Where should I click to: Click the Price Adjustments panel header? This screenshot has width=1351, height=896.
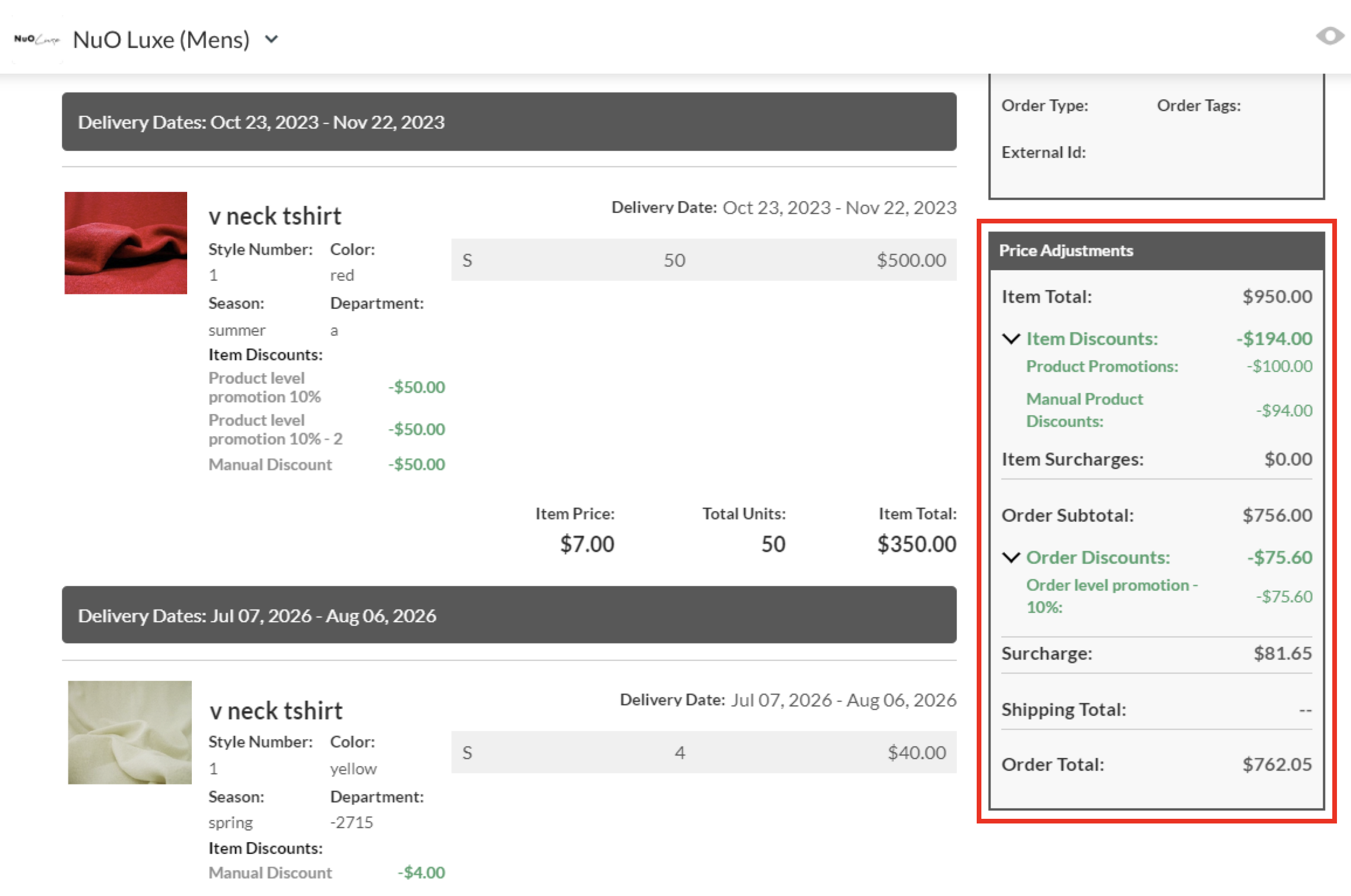pyautogui.click(x=1156, y=250)
